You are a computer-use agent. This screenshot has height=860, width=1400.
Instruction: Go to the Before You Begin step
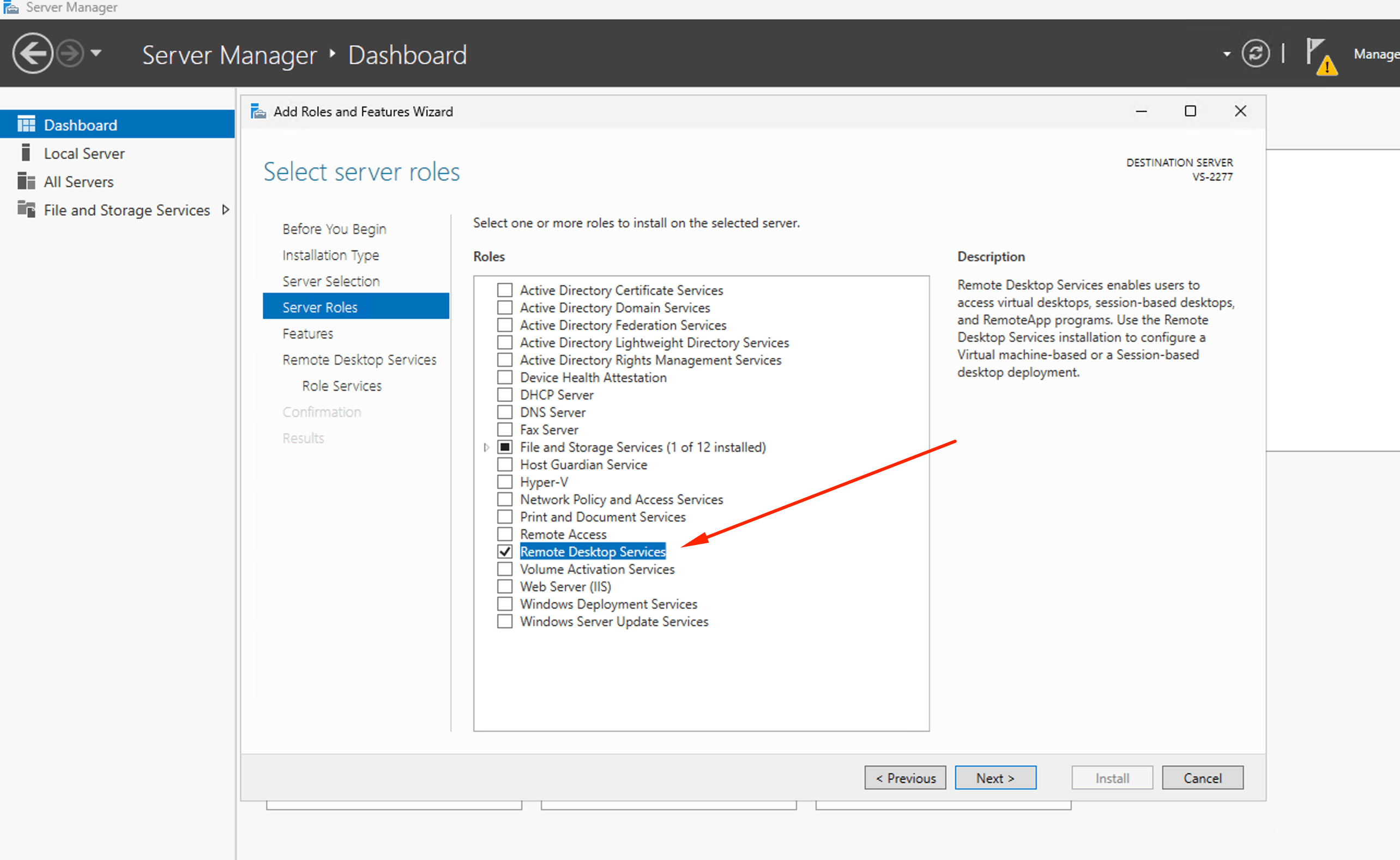pyautogui.click(x=334, y=229)
